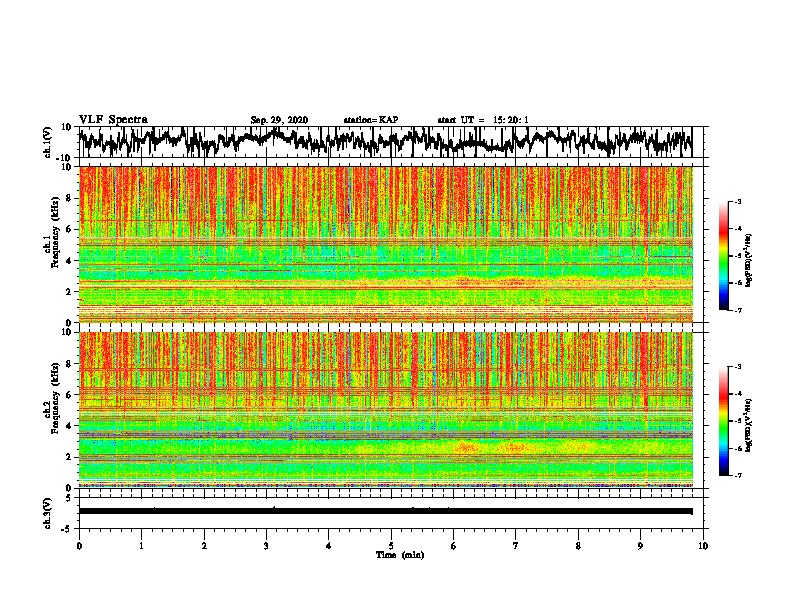
Task: Click the "-3" label on ch.1 color scale
Action: (737, 202)
